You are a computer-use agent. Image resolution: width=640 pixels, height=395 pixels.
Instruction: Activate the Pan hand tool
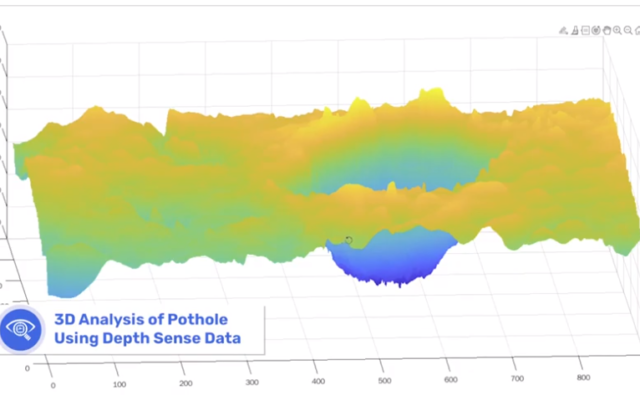(607, 30)
